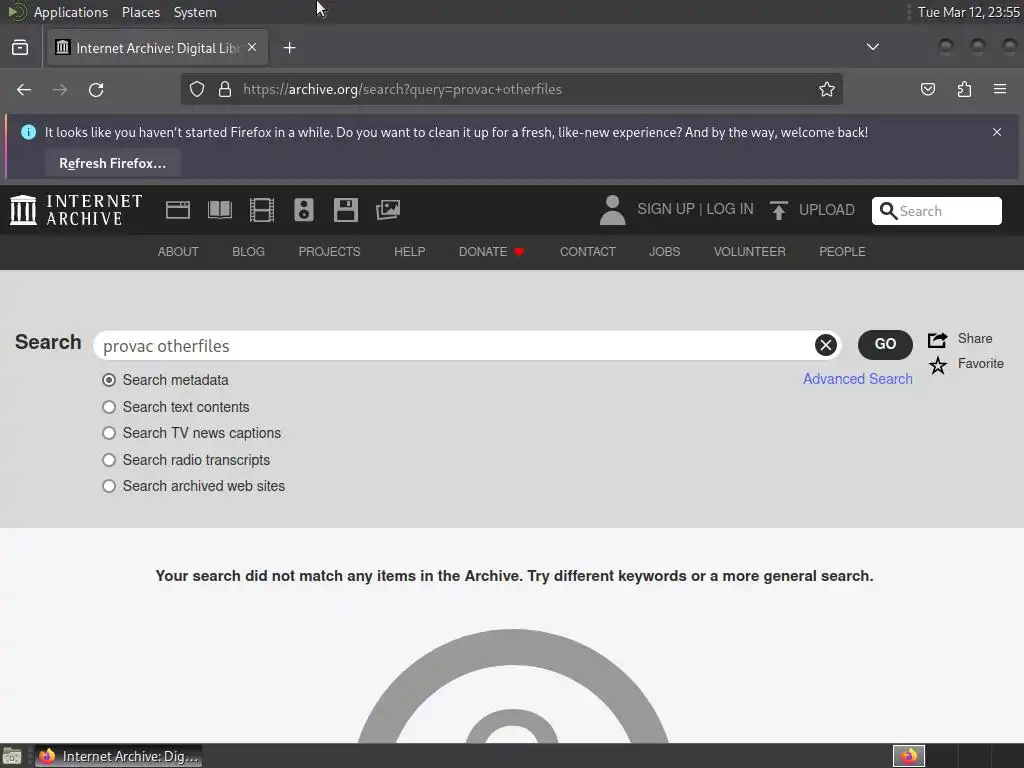Screen dimensions: 1024x768
Task: Open the PROJECTS nav item
Action: 329,251
